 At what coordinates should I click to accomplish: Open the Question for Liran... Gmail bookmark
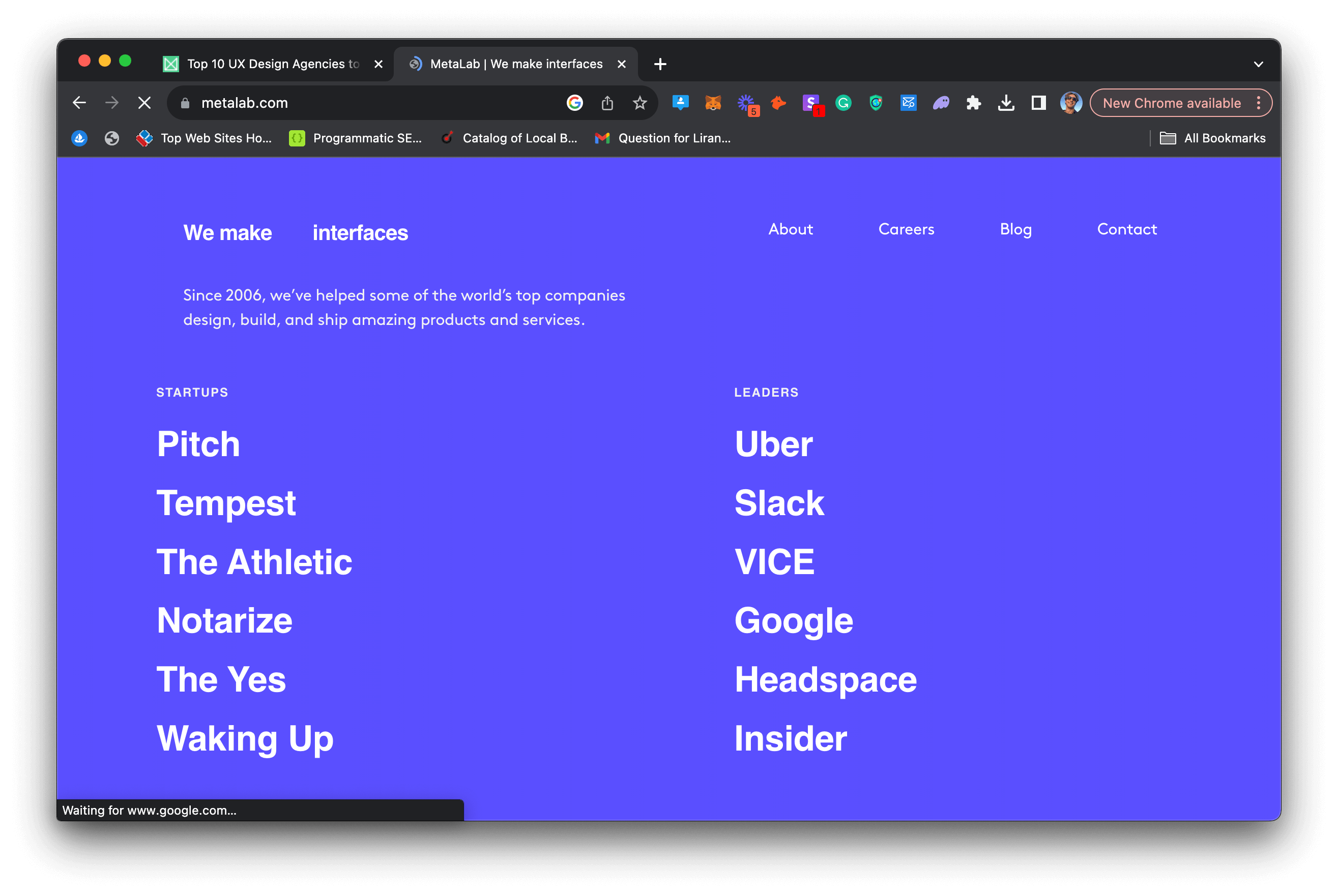tap(662, 138)
